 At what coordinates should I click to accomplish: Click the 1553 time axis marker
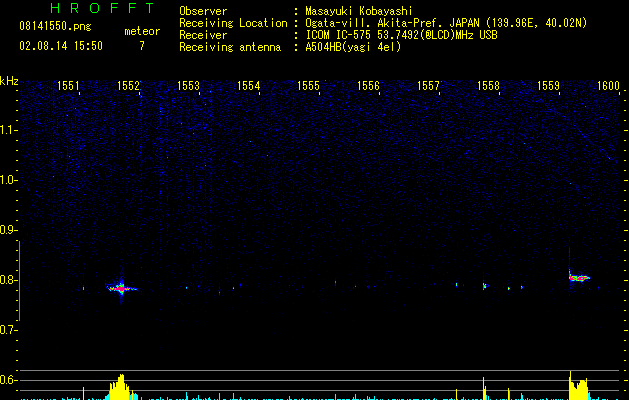(188, 86)
